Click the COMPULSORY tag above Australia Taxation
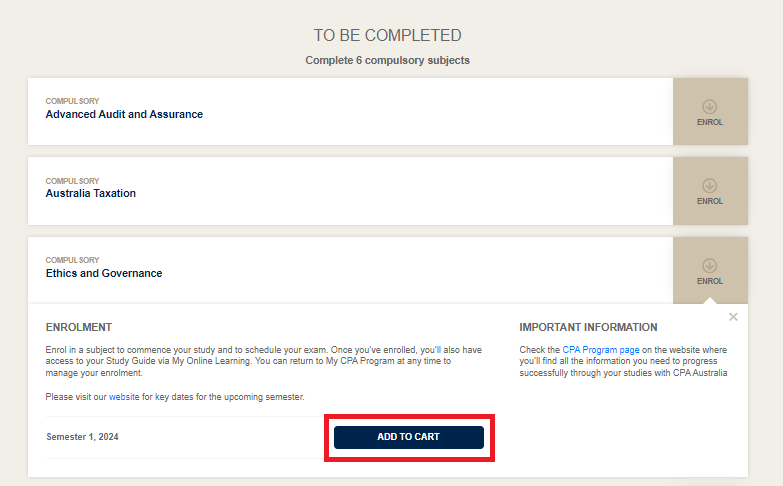The image size is (783, 486). (72, 181)
